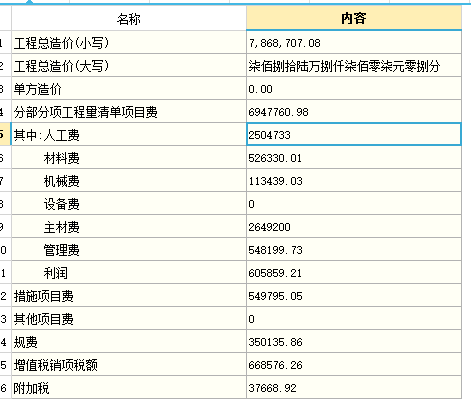This screenshot has width=471, height=402.
Task: Select the 其中:人工费 name cell
Action: click(129, 134)
